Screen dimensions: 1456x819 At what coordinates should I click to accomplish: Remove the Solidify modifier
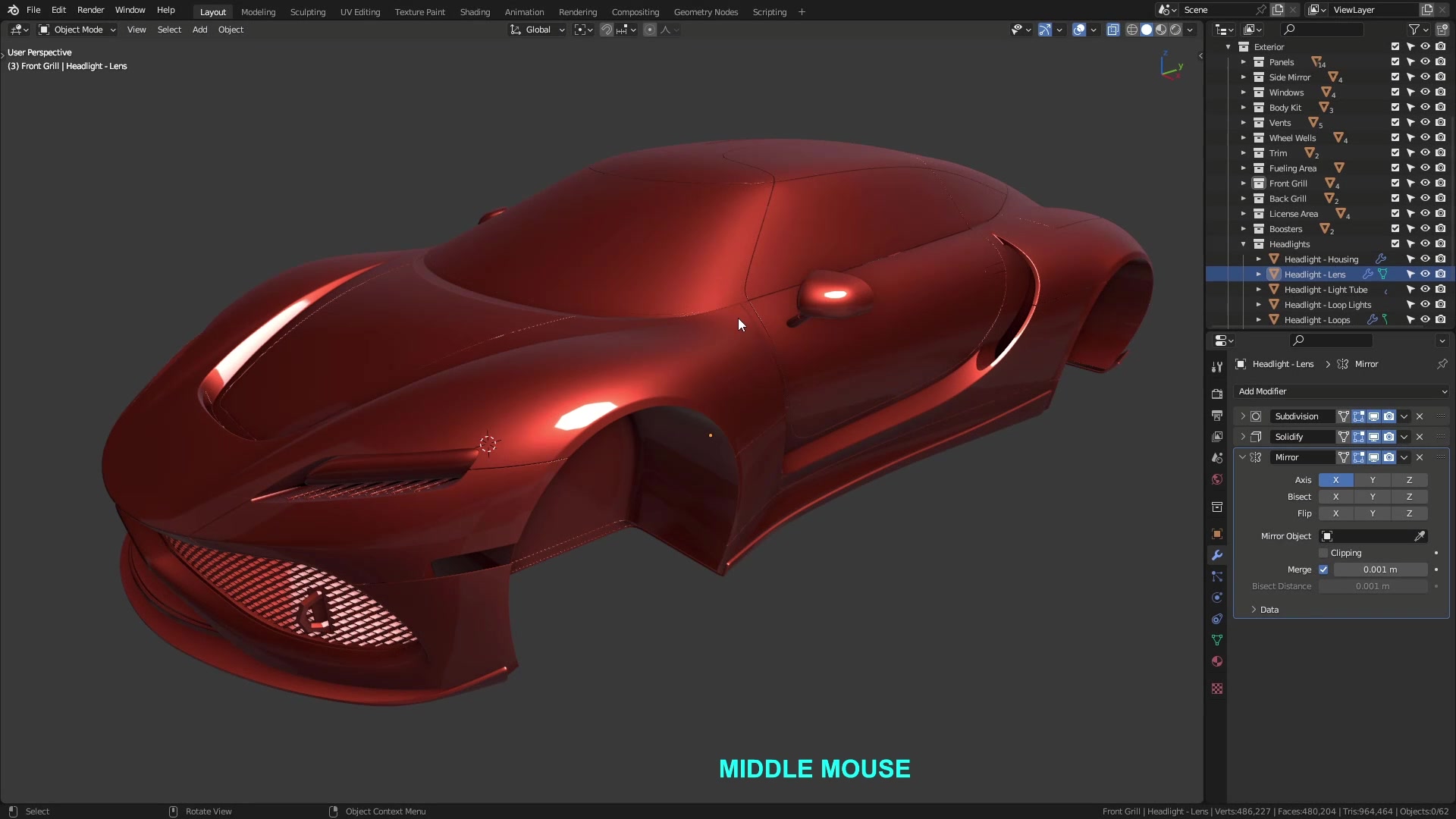coord(1420,437)
